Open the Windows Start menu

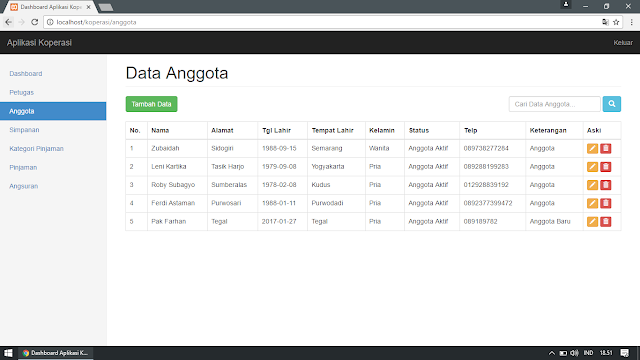[x=8, y=353]
